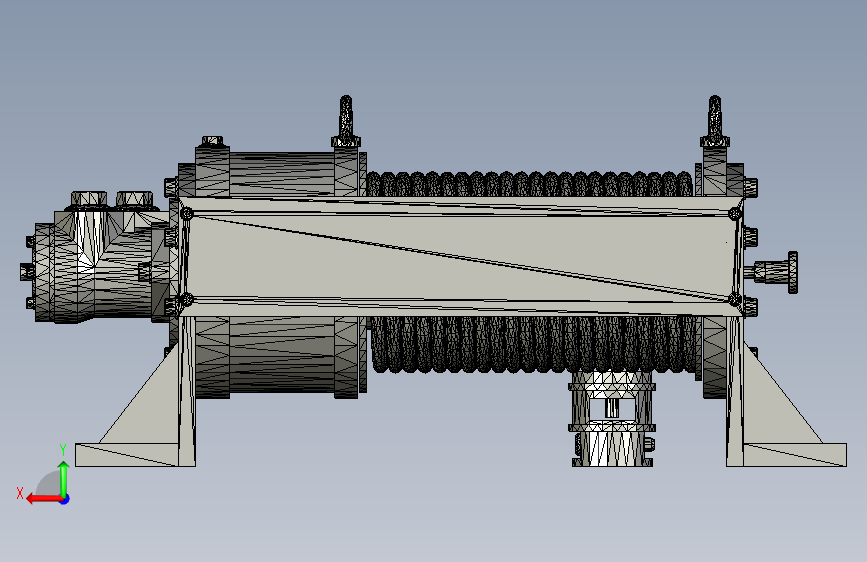The image size is (867, 562).
Task: Click the "Y" axis label
Action: pyautogui.click(x=63, y=449)
